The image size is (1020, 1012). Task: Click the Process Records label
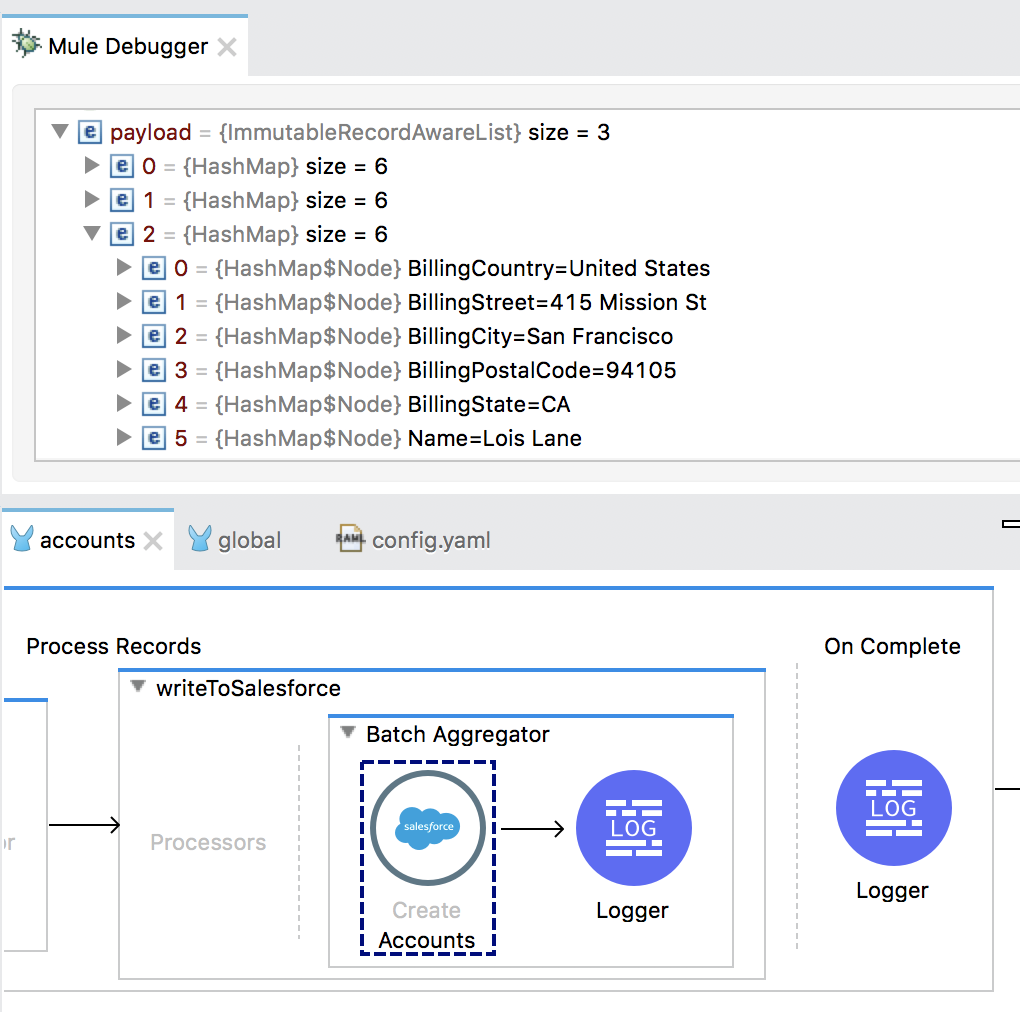point(114,646)
